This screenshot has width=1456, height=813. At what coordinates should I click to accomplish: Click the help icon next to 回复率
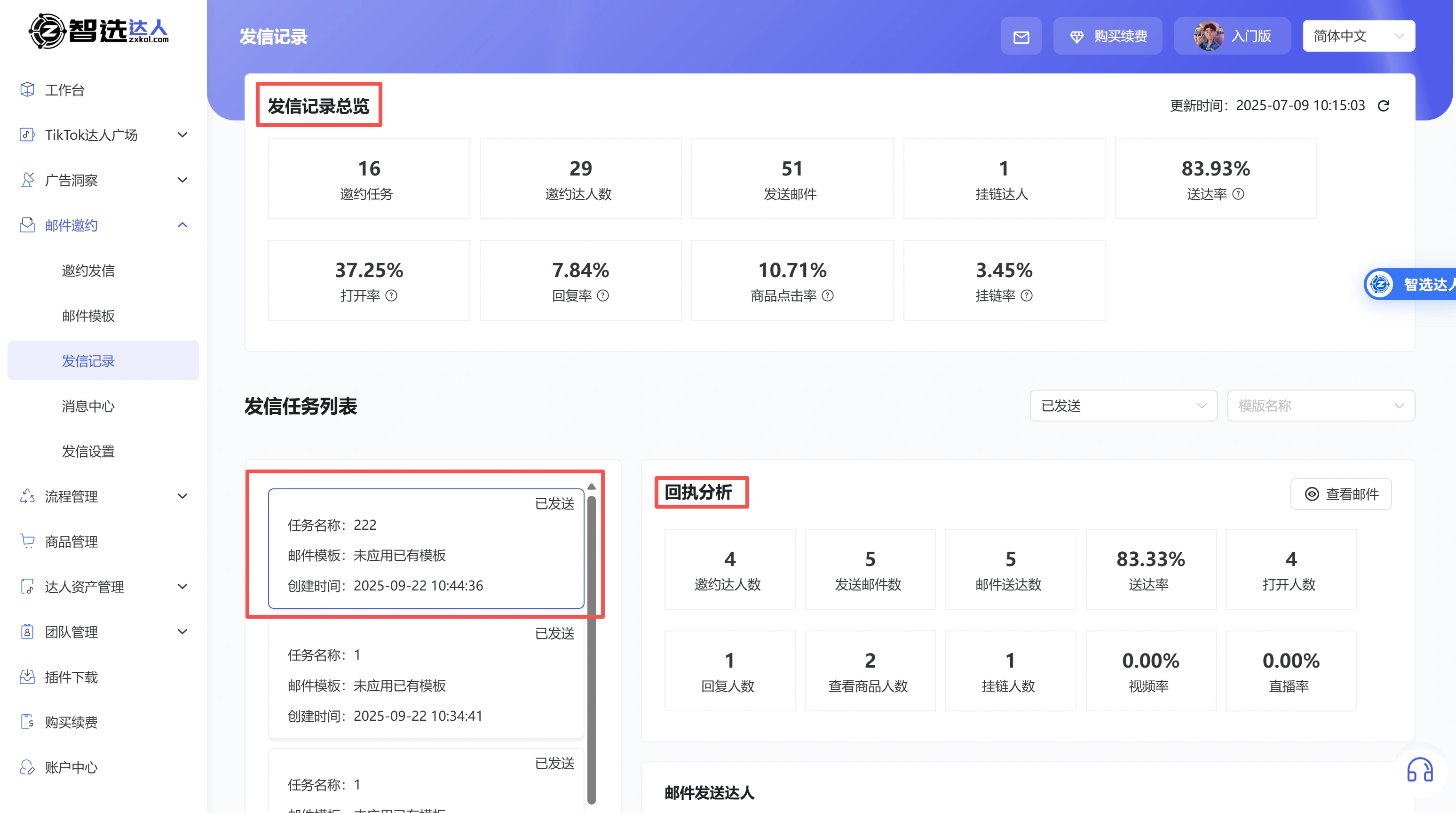(603, 295)
